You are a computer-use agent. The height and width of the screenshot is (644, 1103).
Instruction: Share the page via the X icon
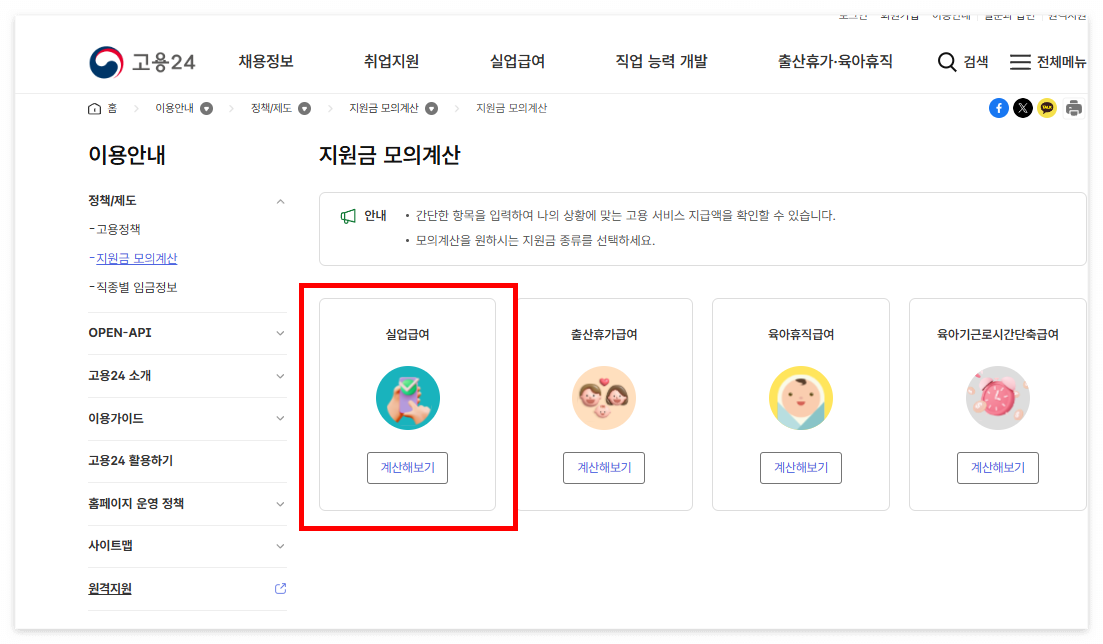[x=1022, y=107]
